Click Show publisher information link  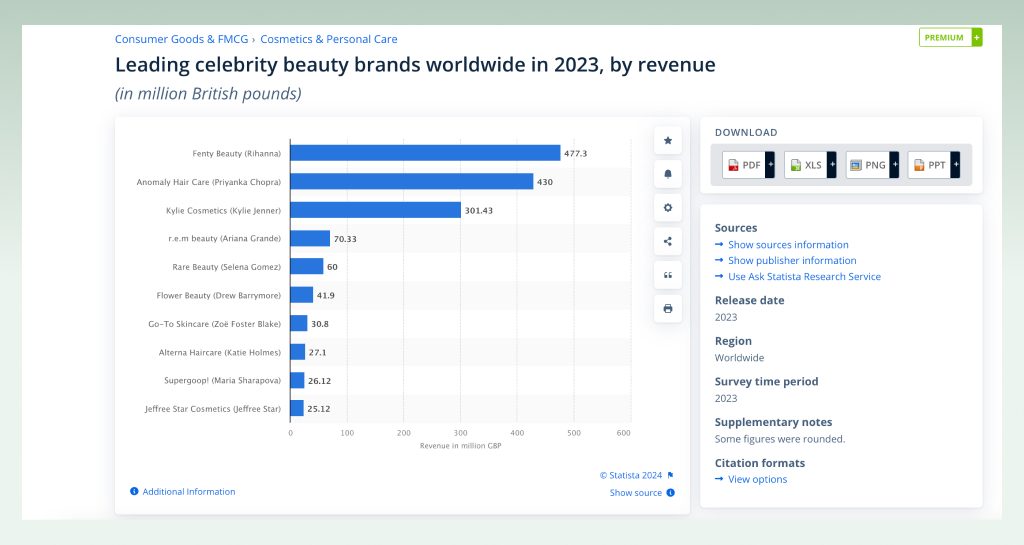(x=792, y=260)
